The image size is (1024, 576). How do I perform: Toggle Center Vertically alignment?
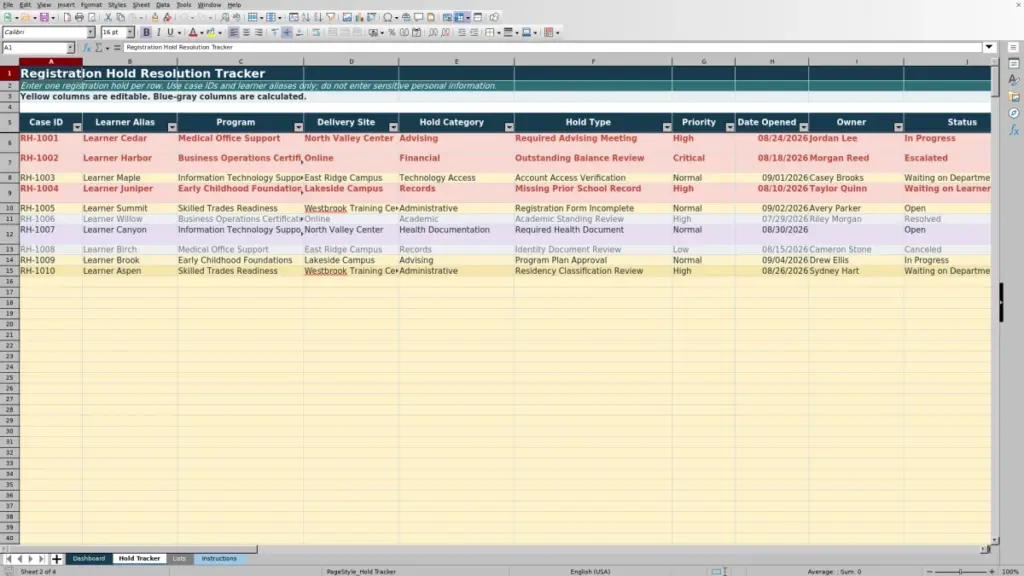click(x=287, y=32)
